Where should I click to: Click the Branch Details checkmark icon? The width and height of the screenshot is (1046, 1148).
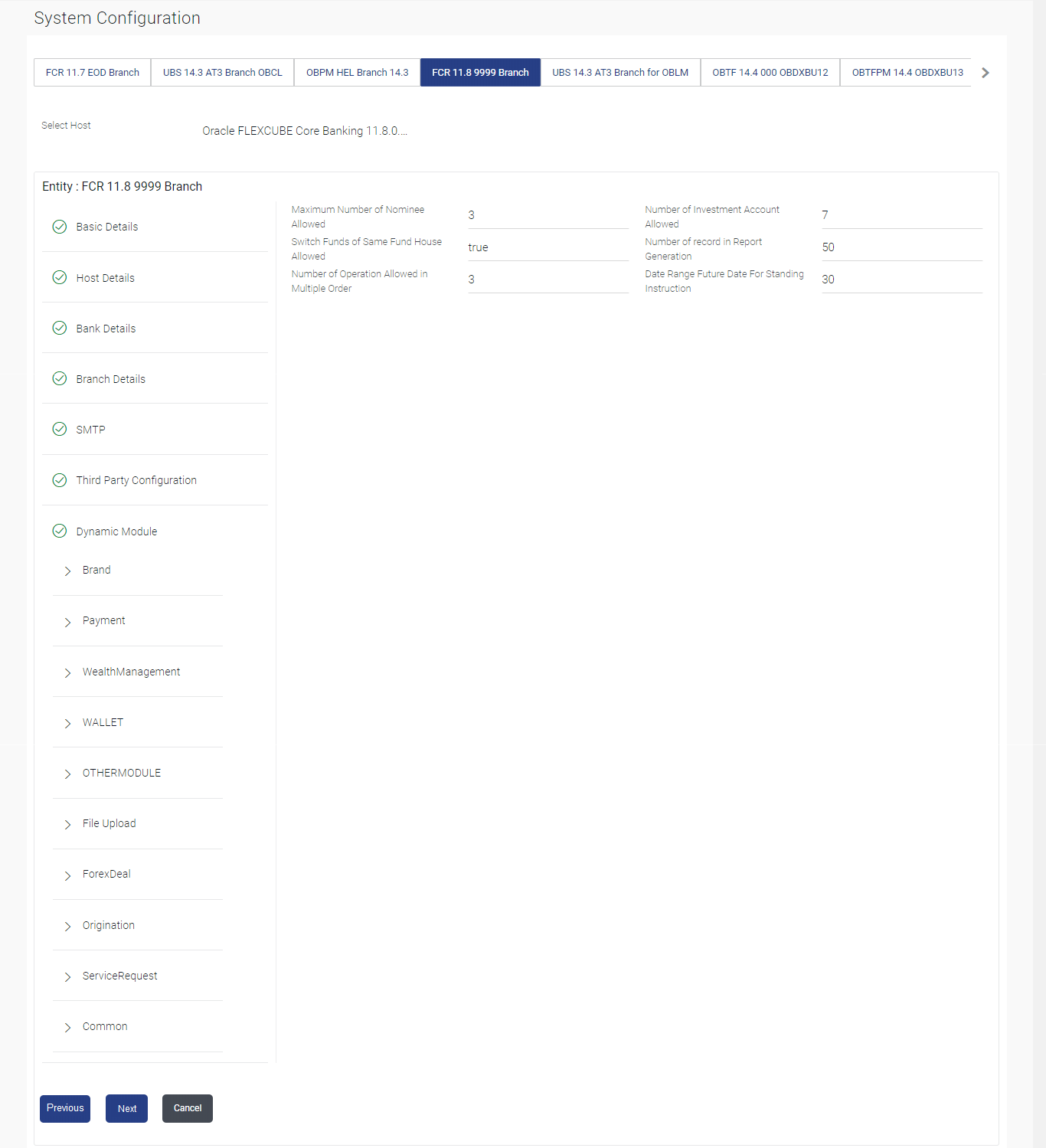(60, 378)
